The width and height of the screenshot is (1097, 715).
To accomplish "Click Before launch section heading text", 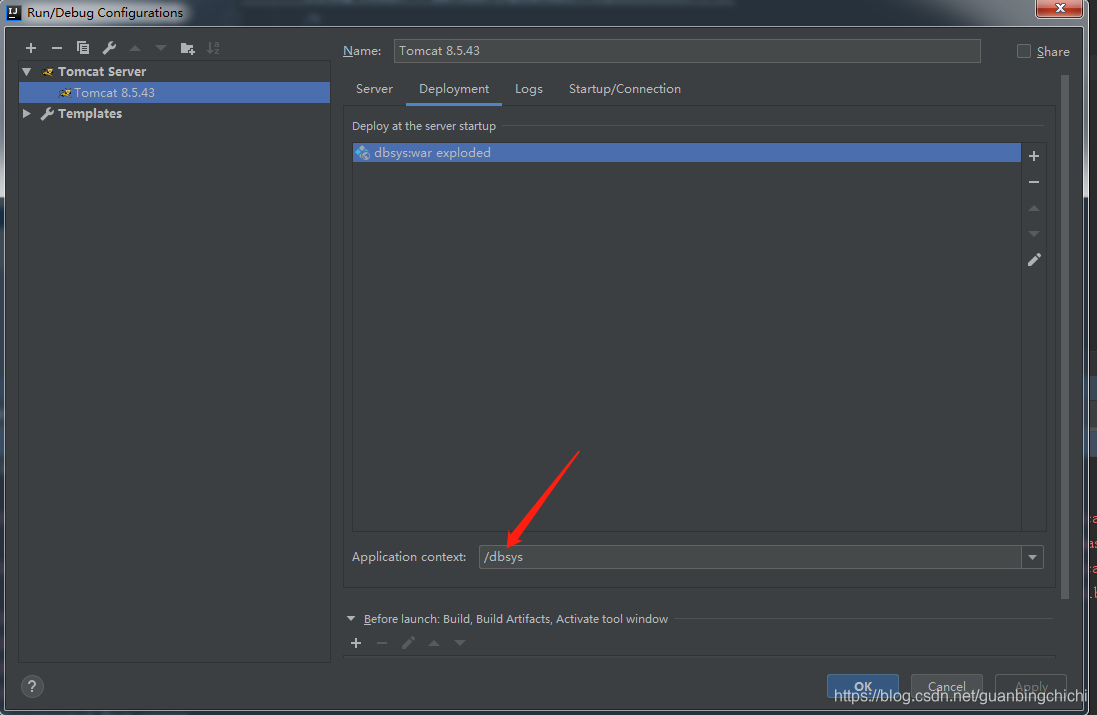I will click(516, 618).
